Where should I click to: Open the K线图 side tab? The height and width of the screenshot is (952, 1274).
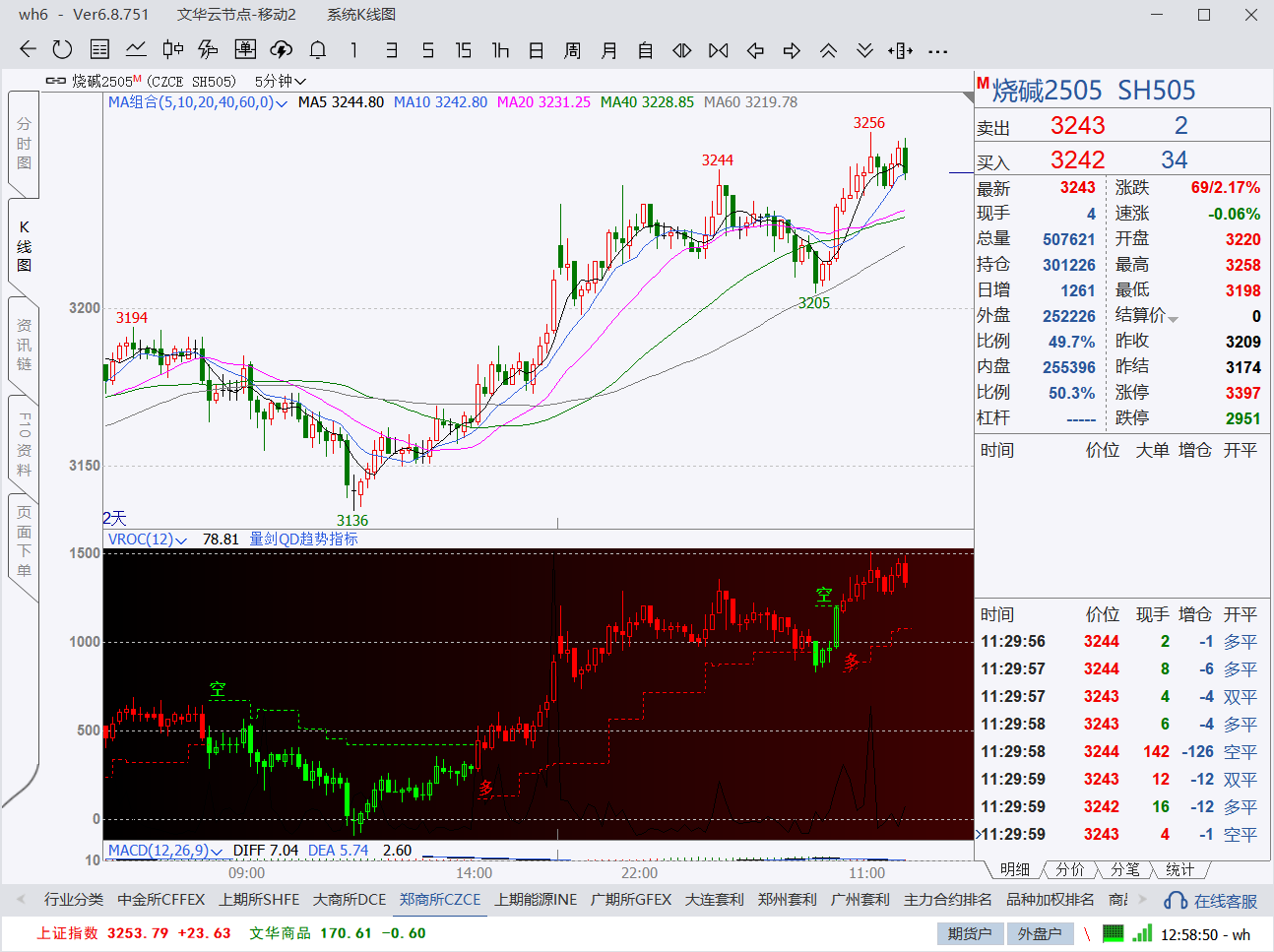click(x=24, y=245)
